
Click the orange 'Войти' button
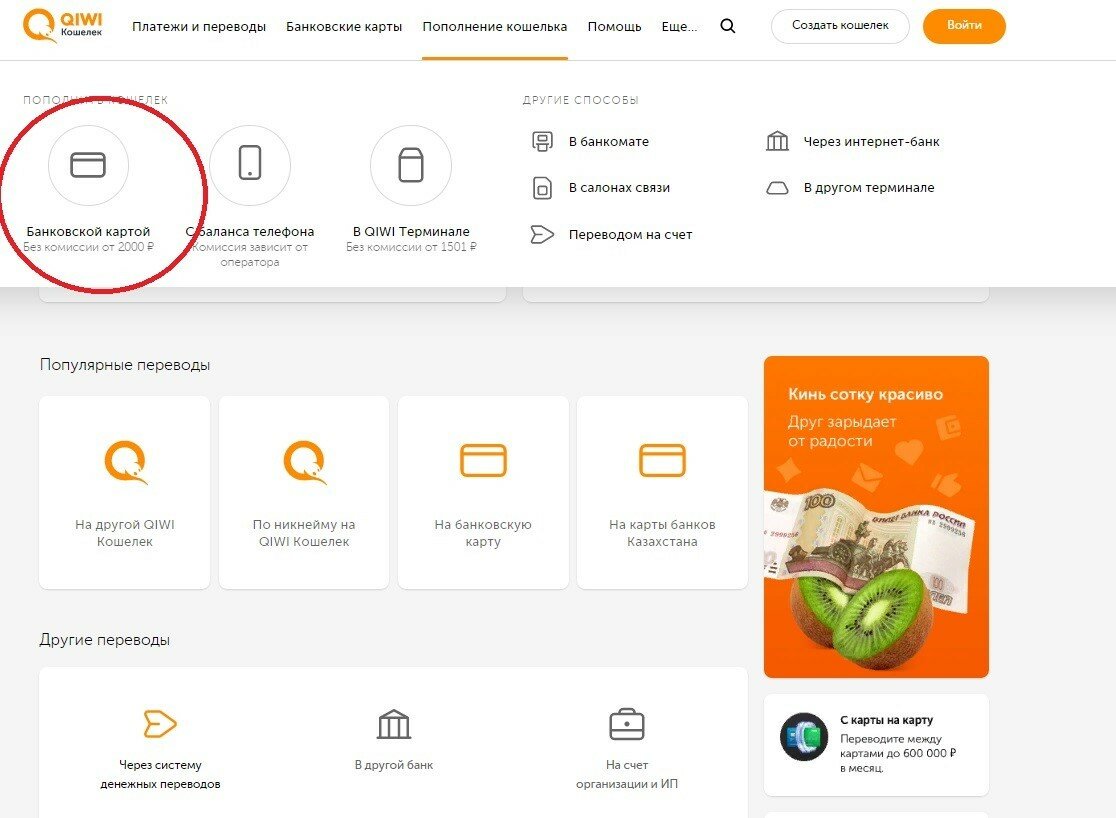click(x=963, y=26)
